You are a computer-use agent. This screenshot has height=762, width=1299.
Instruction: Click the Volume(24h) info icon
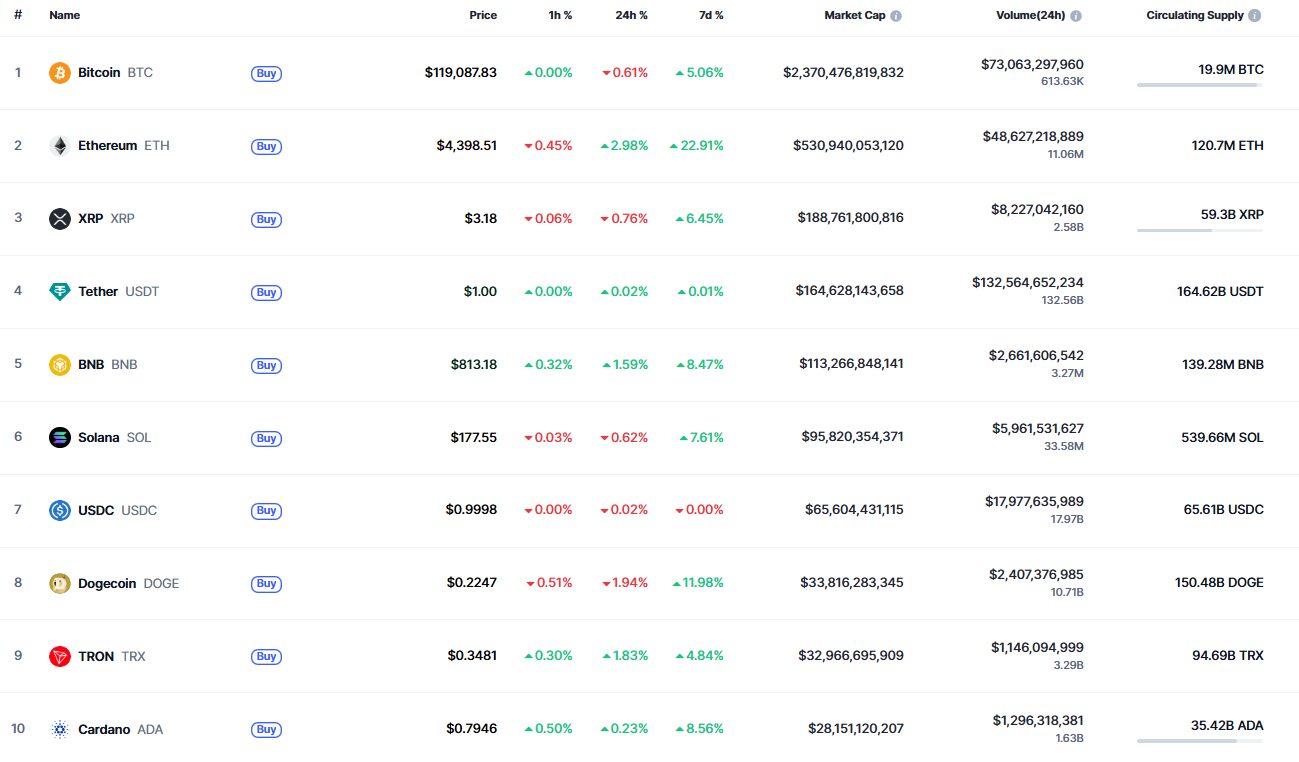[1076, 16]
